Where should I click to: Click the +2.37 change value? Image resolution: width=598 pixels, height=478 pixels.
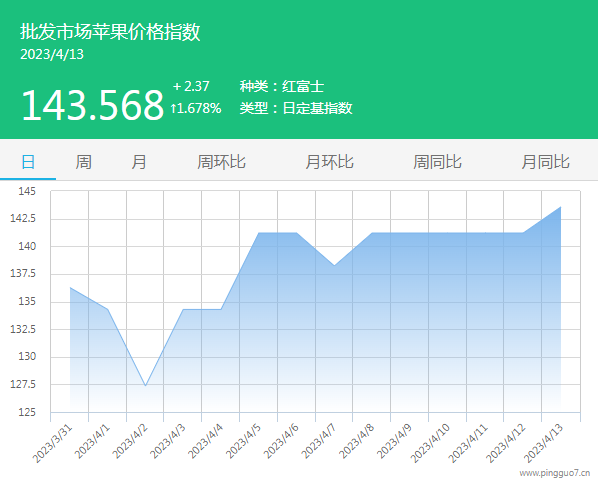[x=191, y=86]
